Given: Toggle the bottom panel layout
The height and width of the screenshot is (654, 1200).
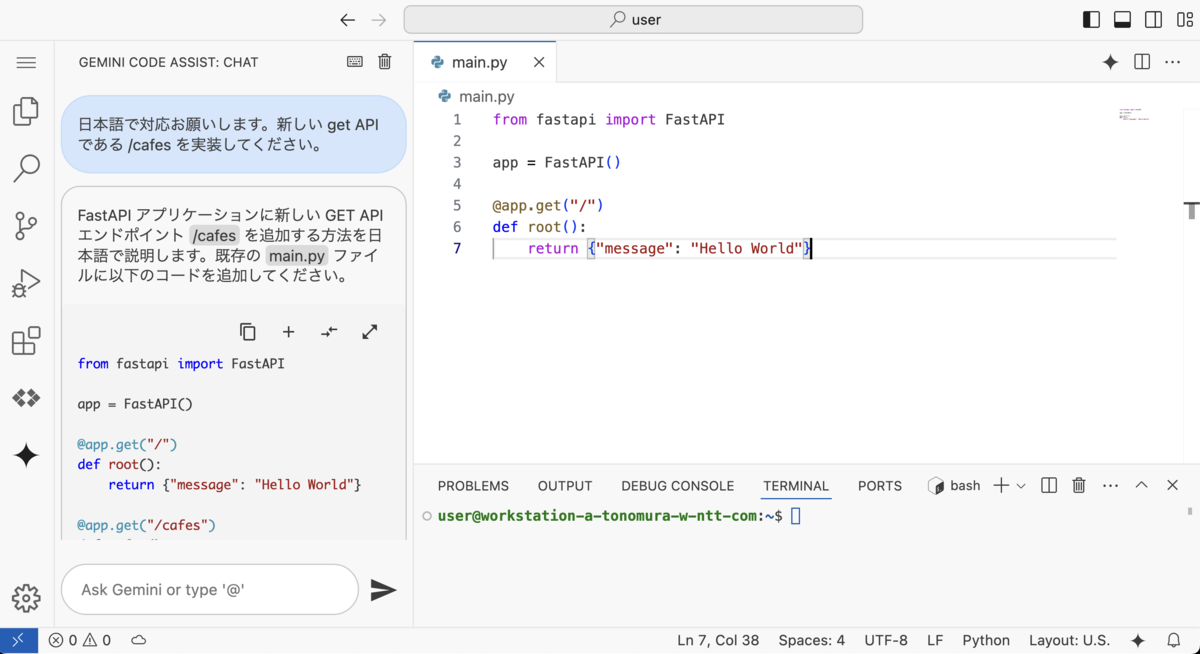Looking at the screenshot, I should pyautogui.click(x=1123, y=20).
